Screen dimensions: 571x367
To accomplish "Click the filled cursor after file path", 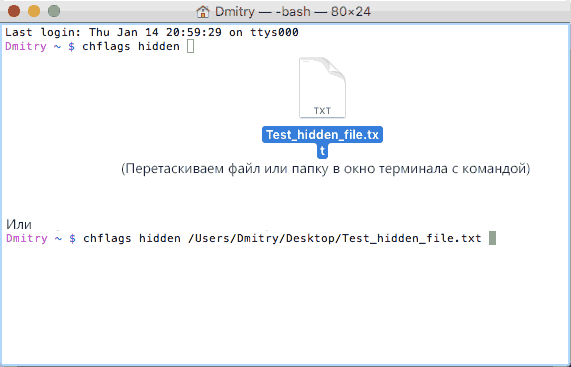I will coord(492,238).
